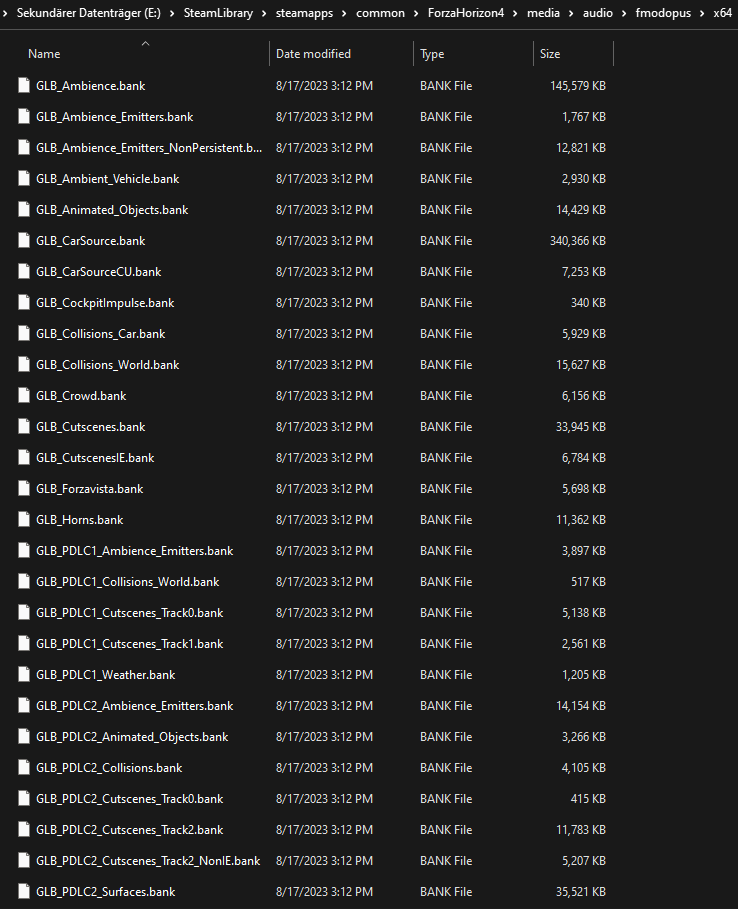Click date modified cell of GLB_Horns.bank row
Viewport: 738px width, 909px height.
point(324,520)
